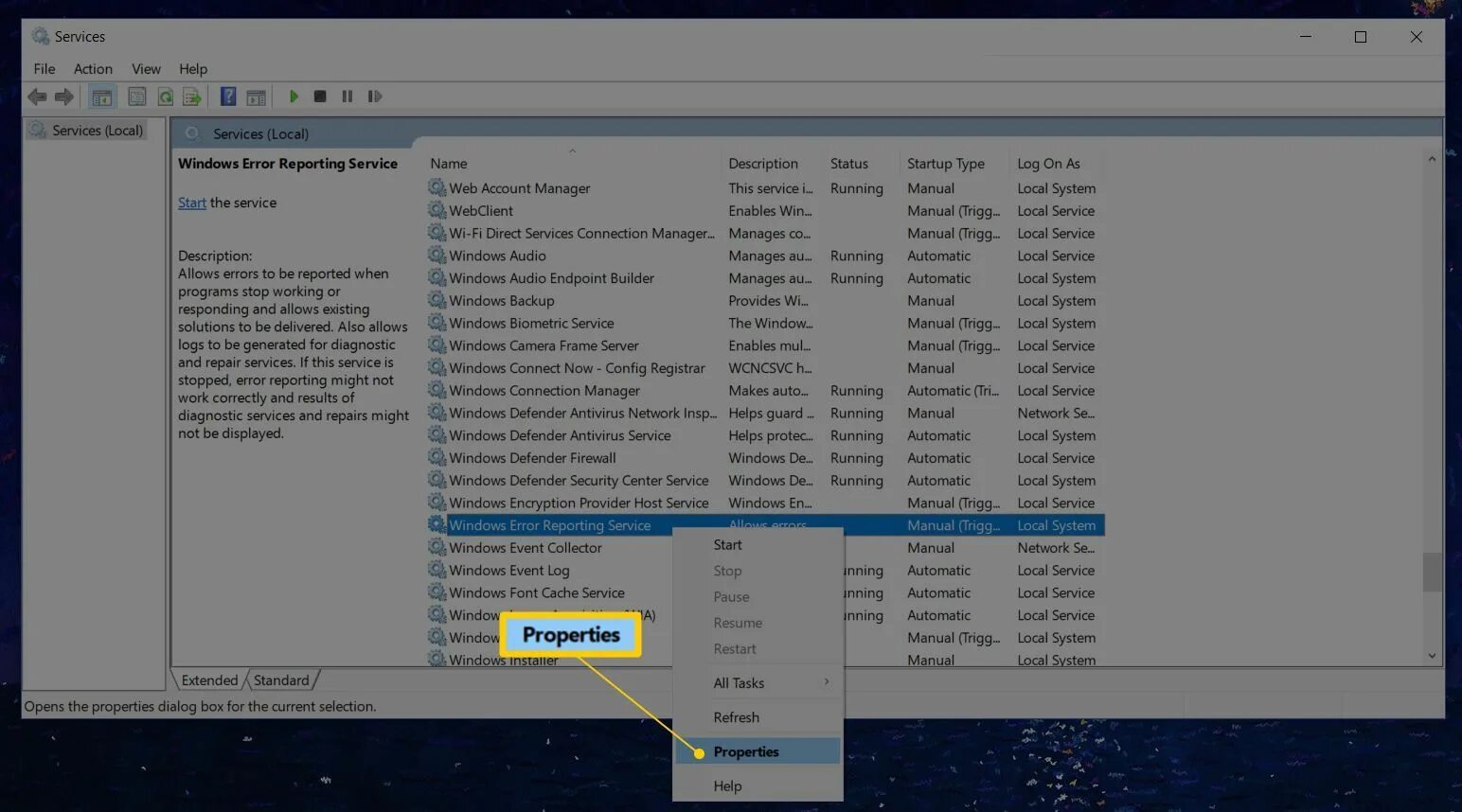
Task: Click the gear icon beside Windows Audio
Action: 437,255
